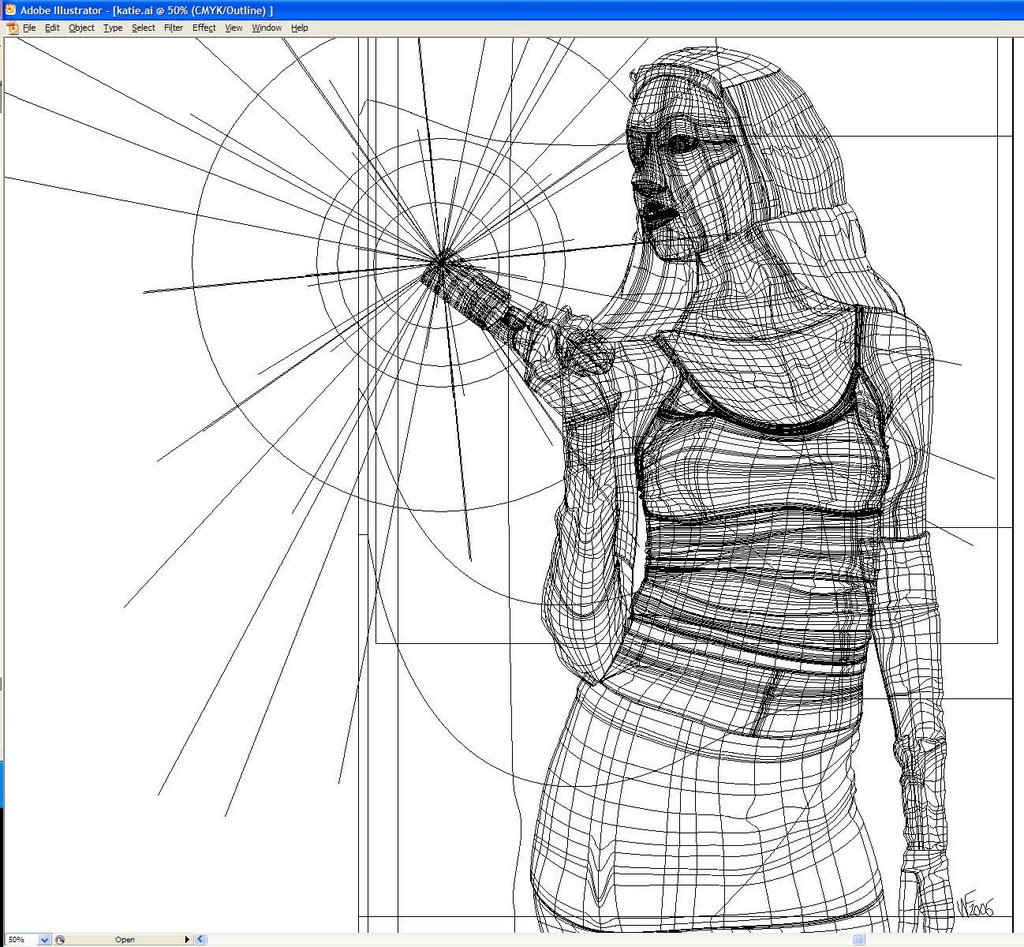
Task: Expand the 50% zoom level dropdown
Action: point(44,940)
